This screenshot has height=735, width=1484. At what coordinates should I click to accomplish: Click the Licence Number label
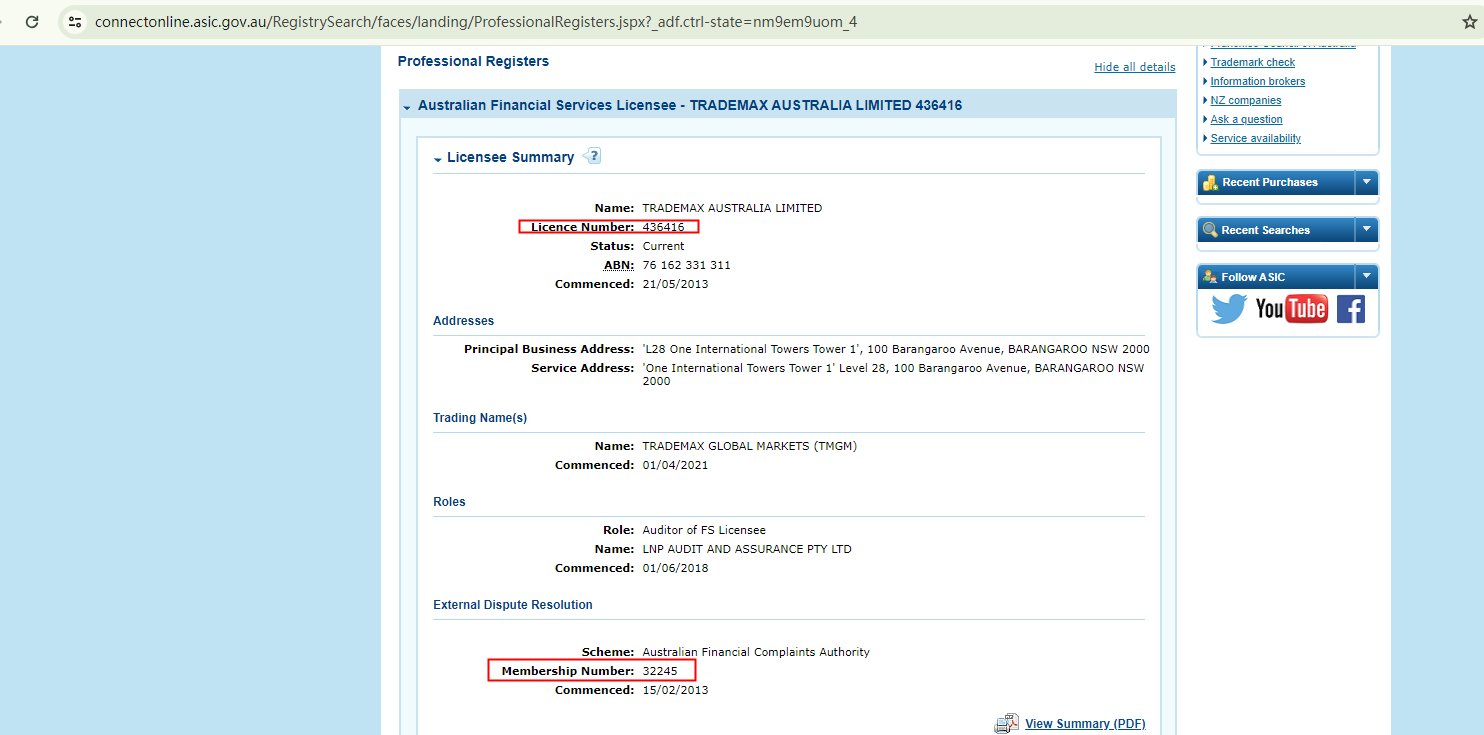click(582, 227)
